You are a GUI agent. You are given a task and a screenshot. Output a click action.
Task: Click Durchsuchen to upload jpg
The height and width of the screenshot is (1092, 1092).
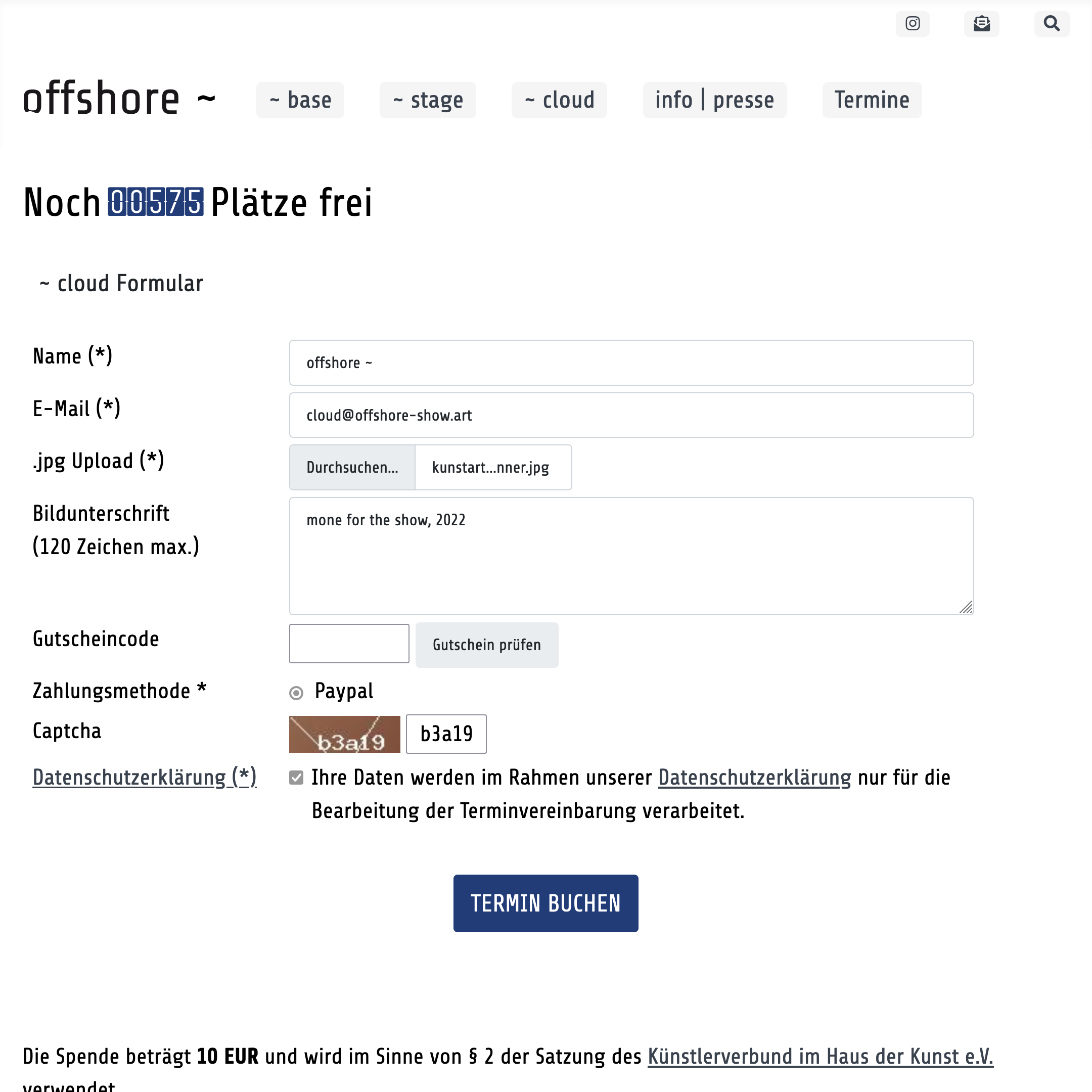[x=352, y=467]
